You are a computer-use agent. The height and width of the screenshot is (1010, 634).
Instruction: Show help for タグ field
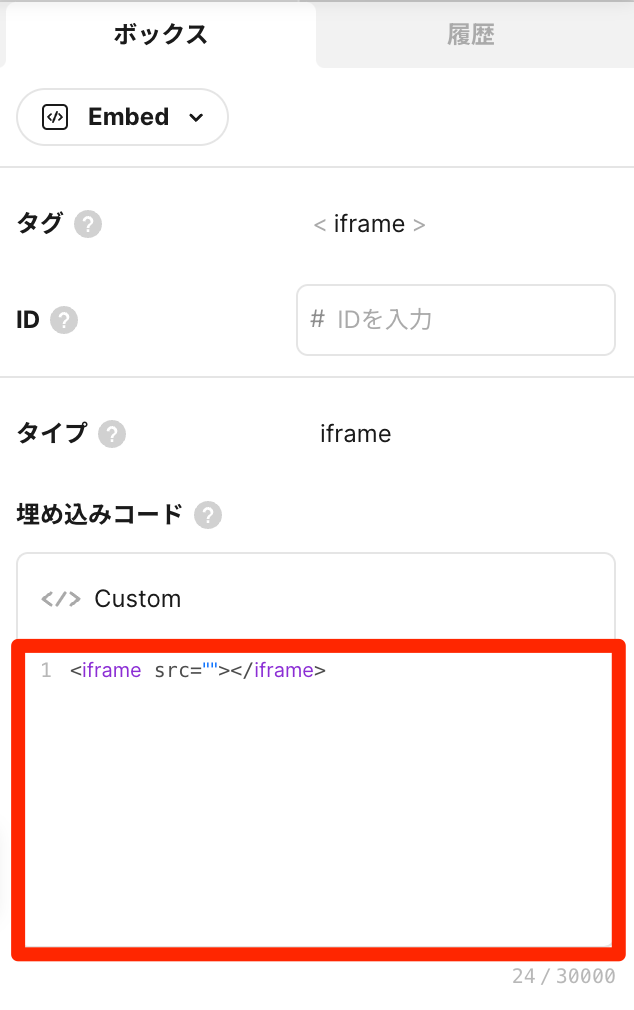point(88,224)
